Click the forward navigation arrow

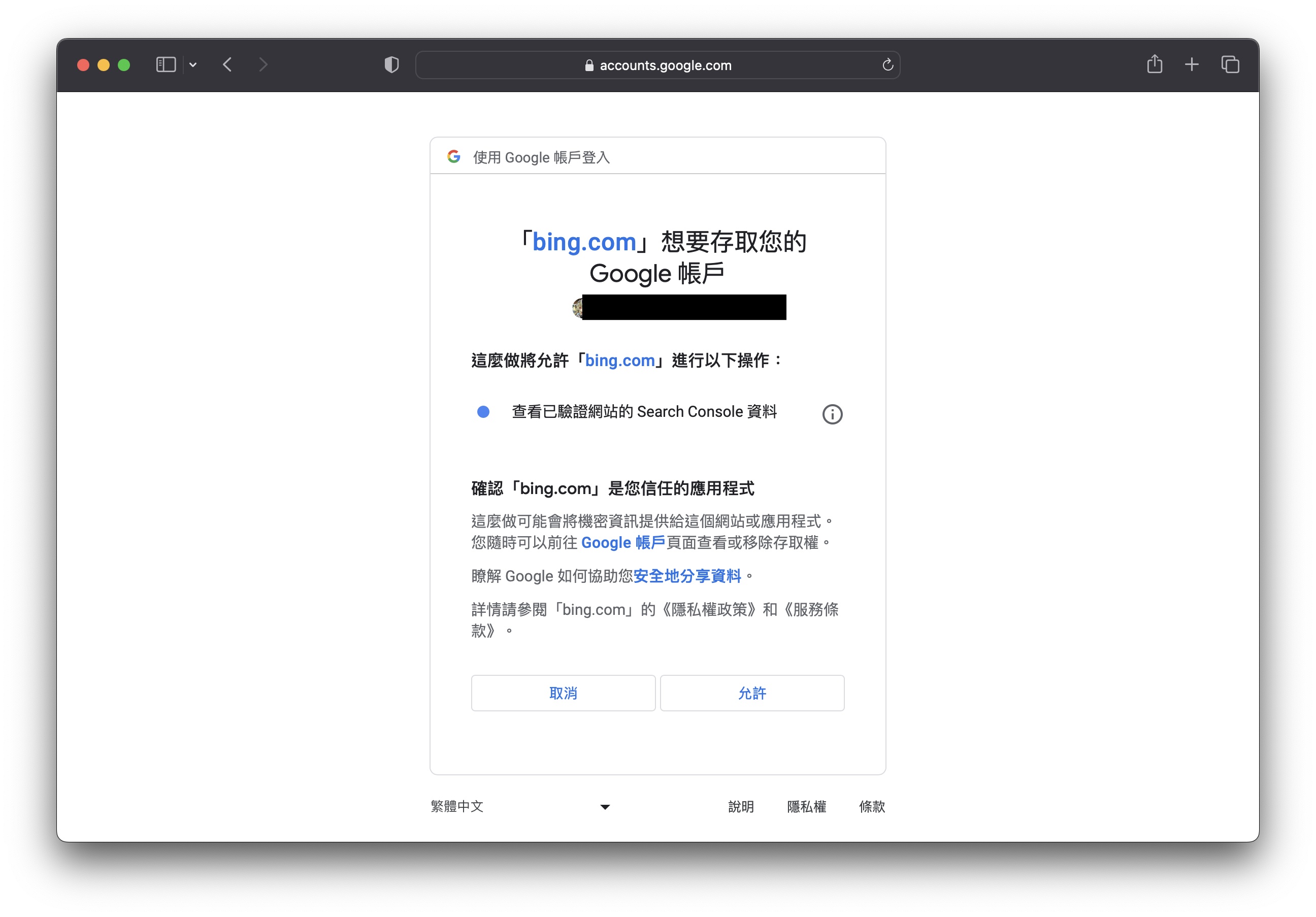click(263, 65)
